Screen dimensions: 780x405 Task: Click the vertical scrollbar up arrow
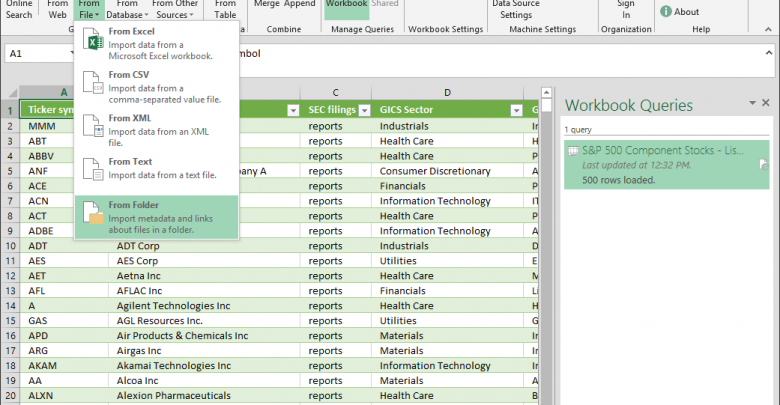coord(546,93)
